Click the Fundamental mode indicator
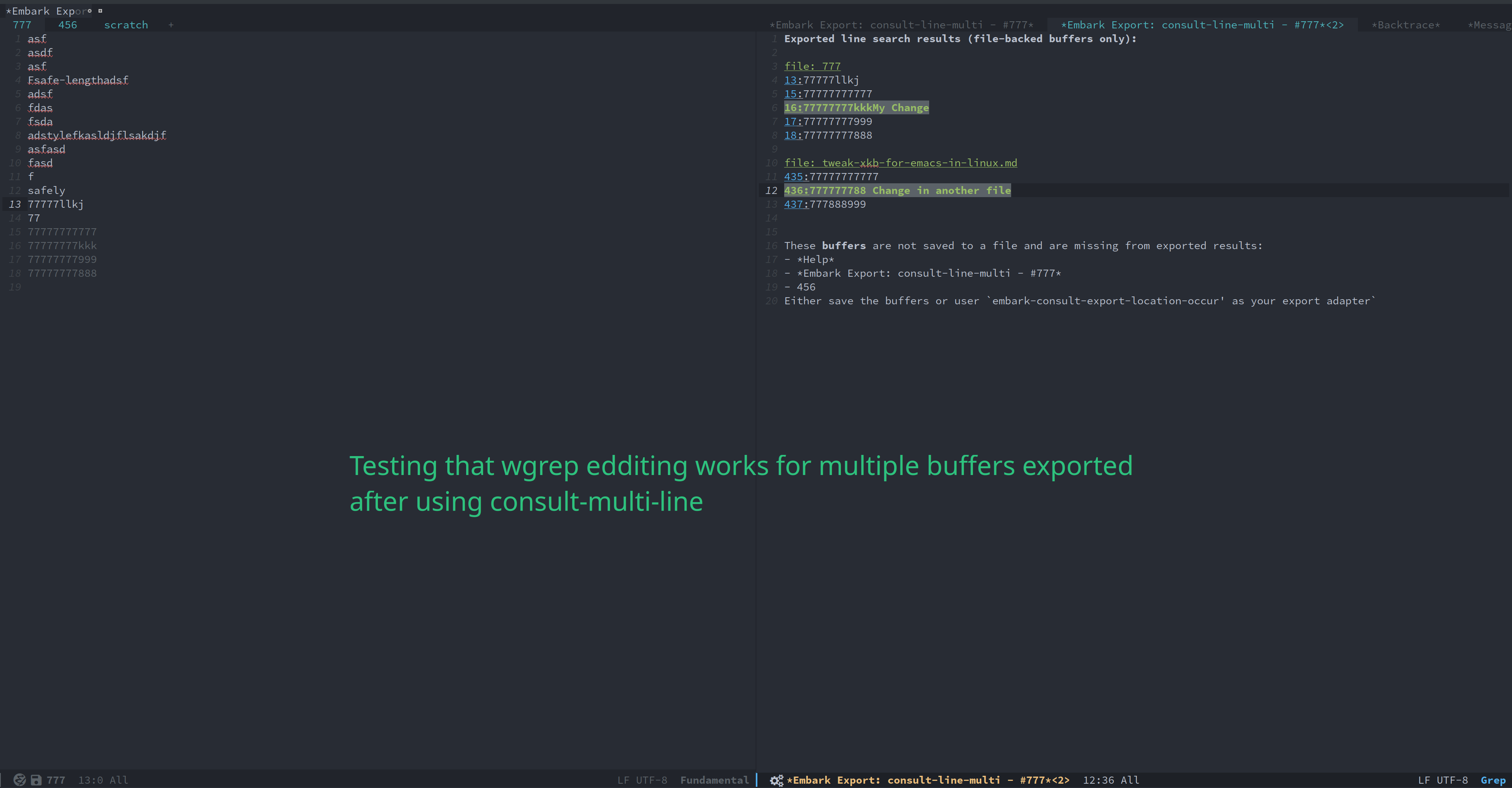 pyautogui.click(x=714, y=780)
